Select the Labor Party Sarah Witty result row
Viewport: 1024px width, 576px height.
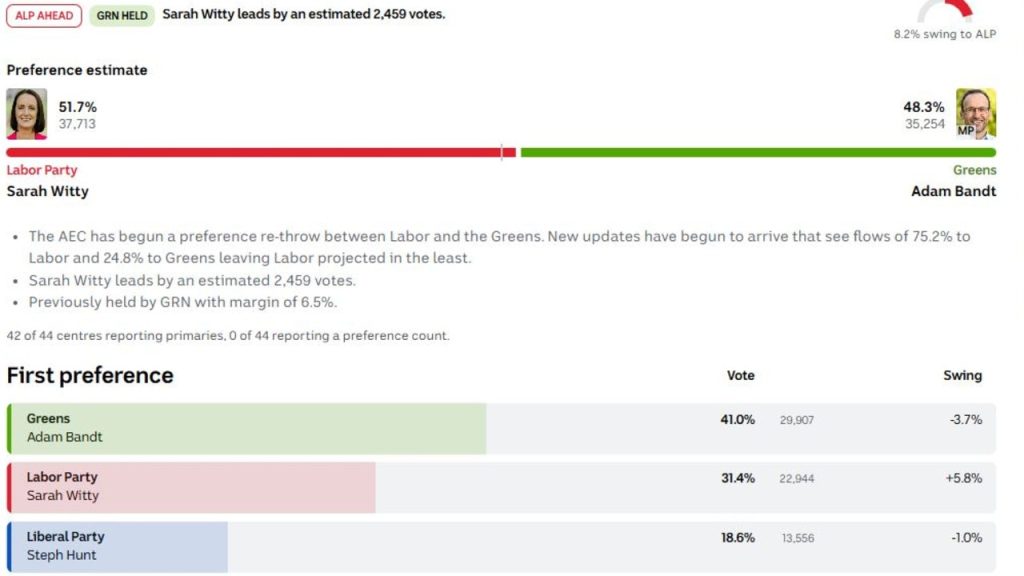pyautogui.click(x=500, y=487)
